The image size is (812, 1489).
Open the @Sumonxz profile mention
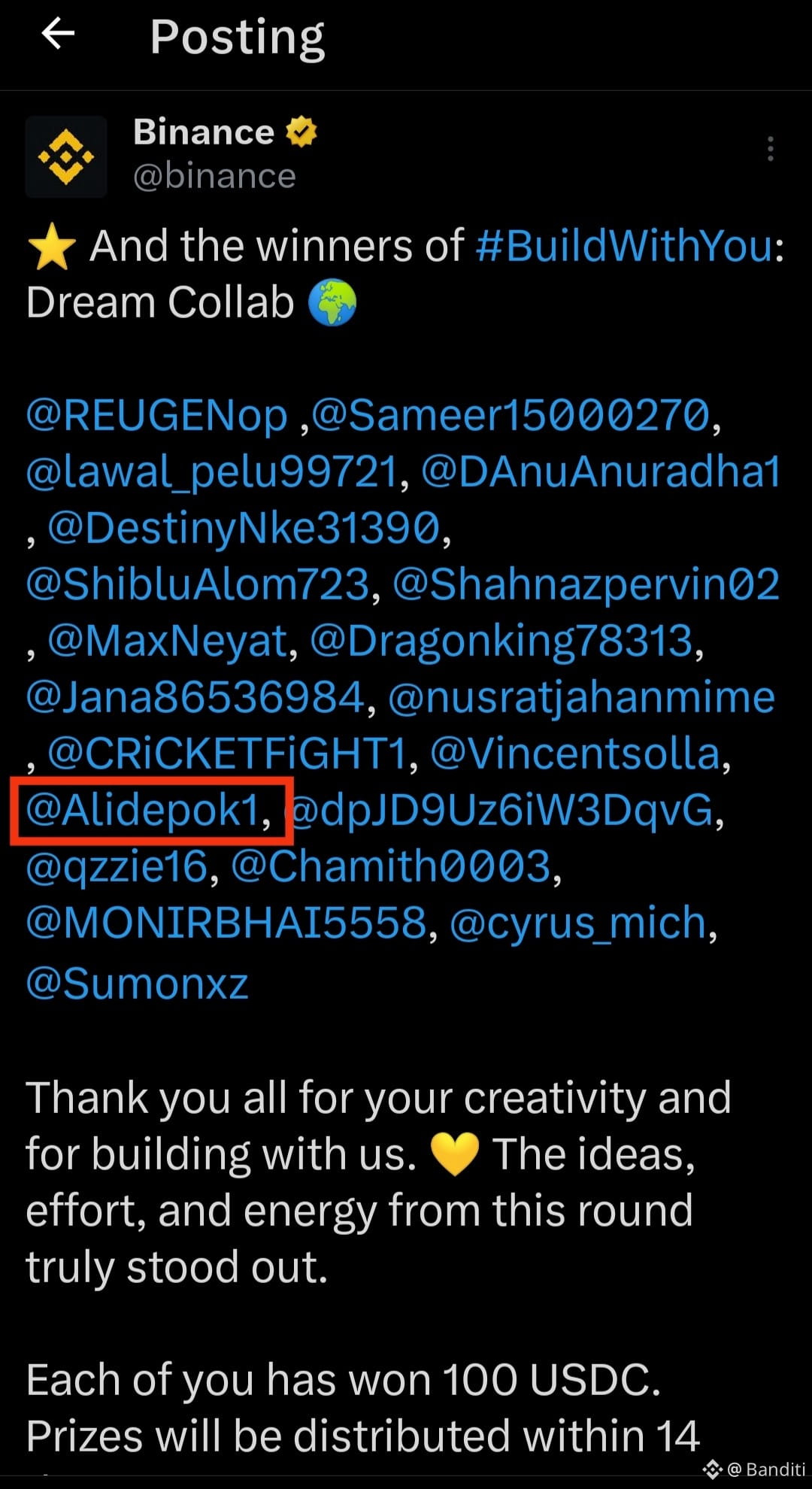pyautogui.click(x=137, y=984)
